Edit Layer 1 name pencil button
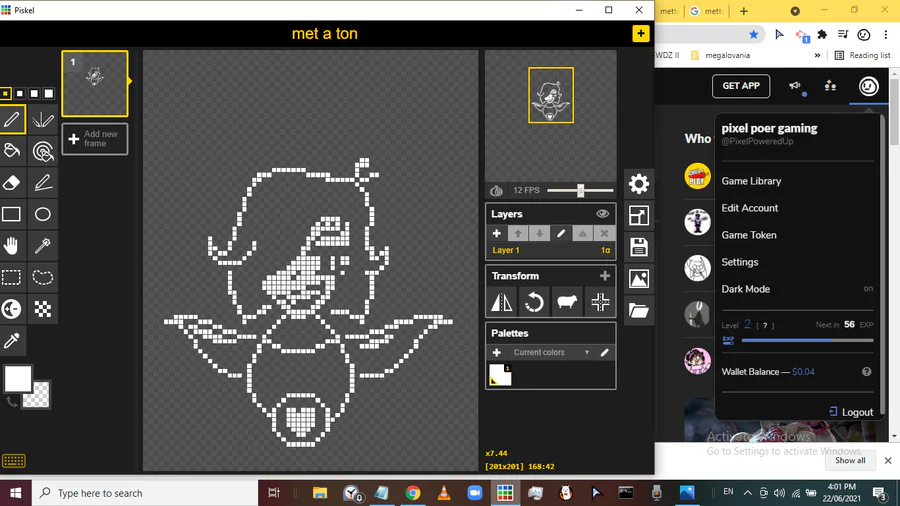Image resolution: width=900 pixels, height=506 pixels. click(561, 233)
